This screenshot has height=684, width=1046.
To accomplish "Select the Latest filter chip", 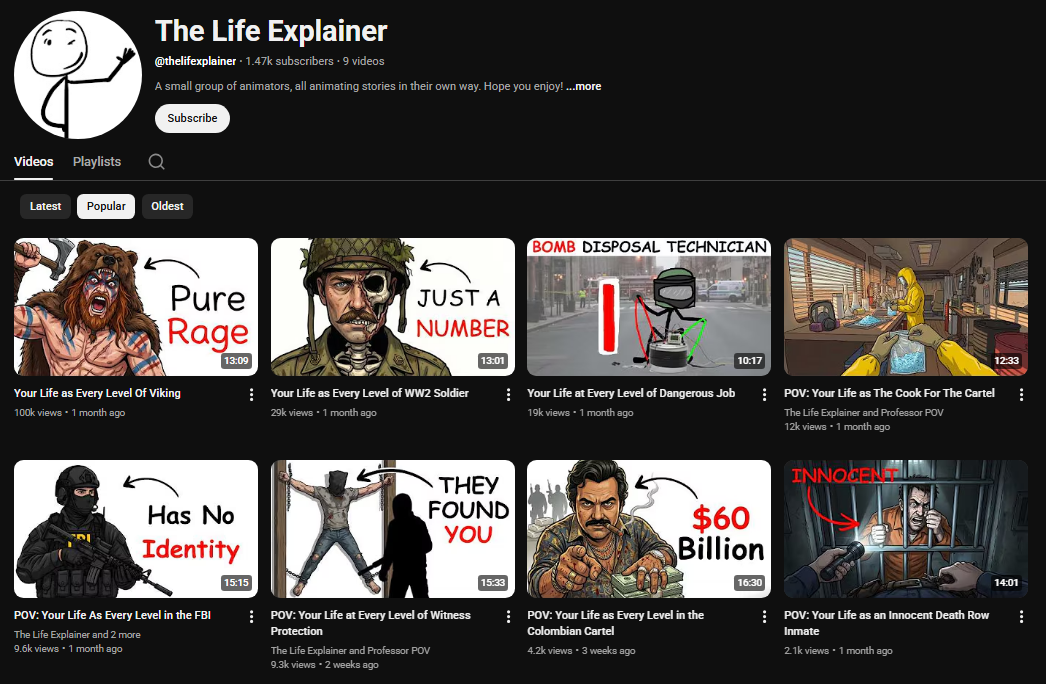I will [x=45, y=206].
